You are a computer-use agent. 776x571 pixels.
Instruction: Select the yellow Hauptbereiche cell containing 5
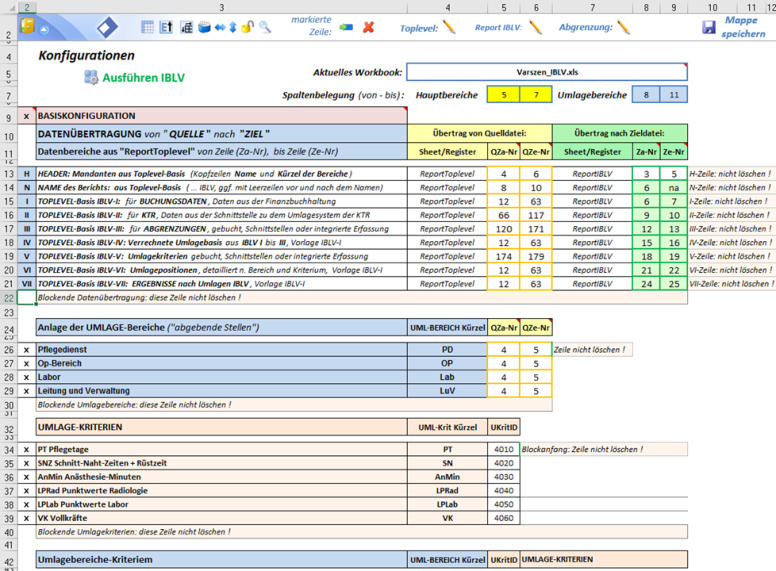coord(504,96)
